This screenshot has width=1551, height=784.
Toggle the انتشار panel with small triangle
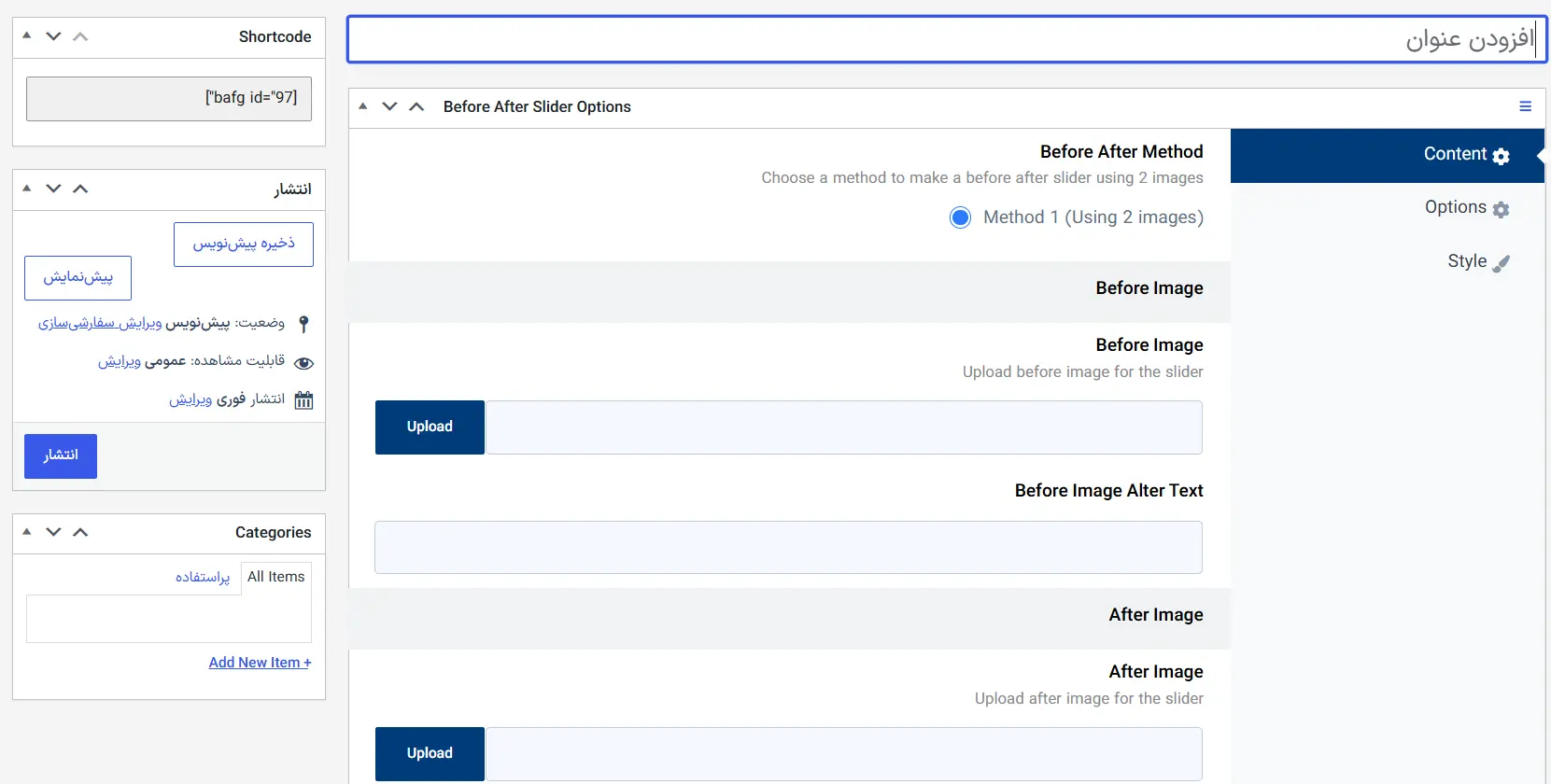pos(27,188)
